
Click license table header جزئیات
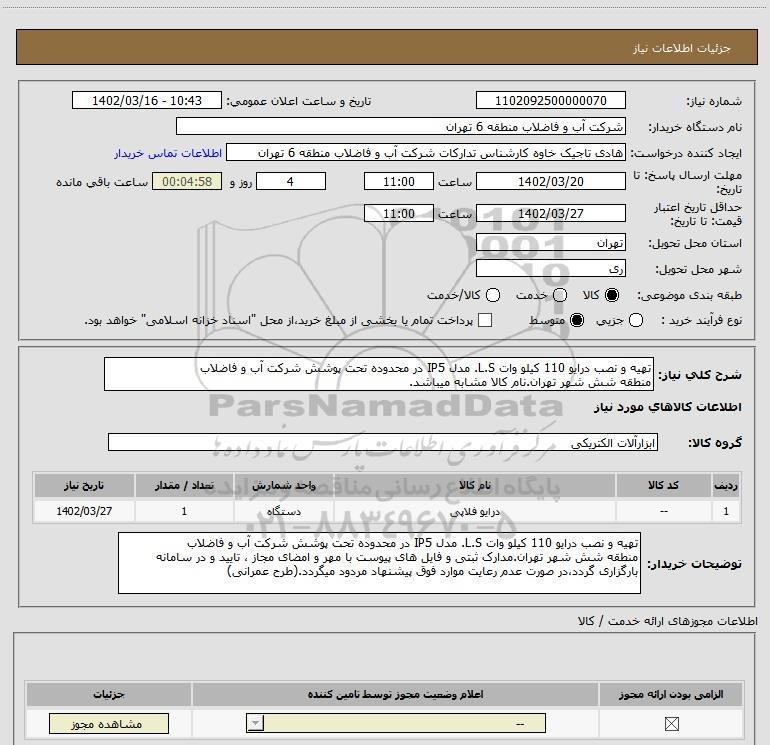[109, 694]
